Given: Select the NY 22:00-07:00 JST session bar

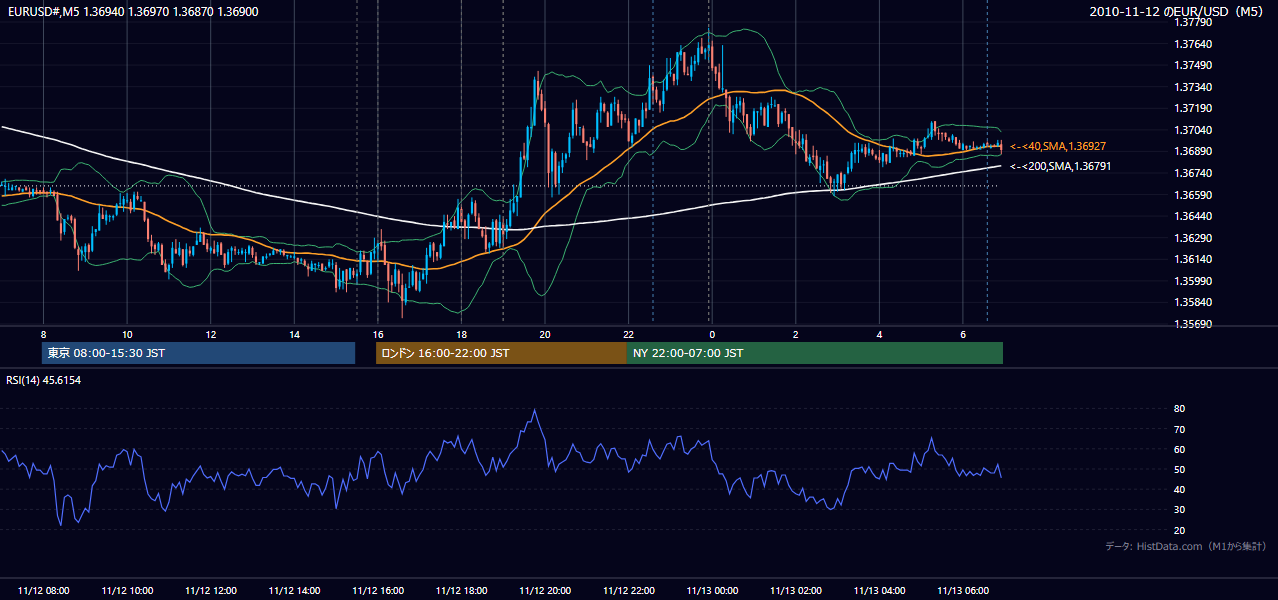Looking at the screenshot, I should (x=815, y=353).
